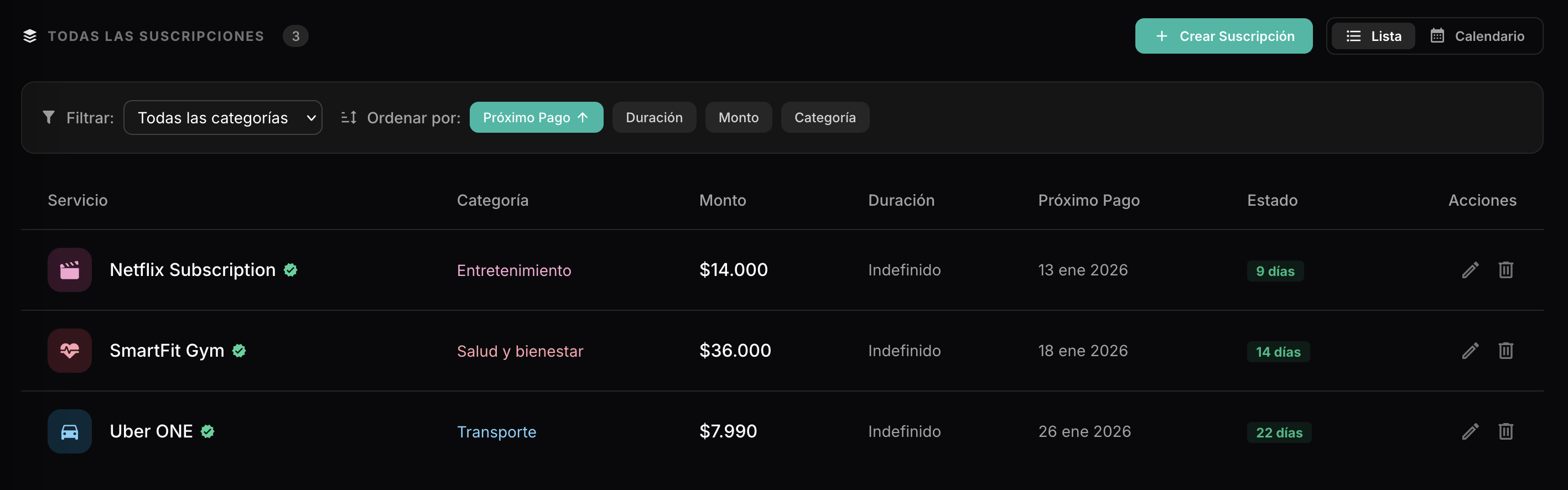Click the Crear Suscripción button
This screenshot has width=1568, height=490.
pos(1224,36)
